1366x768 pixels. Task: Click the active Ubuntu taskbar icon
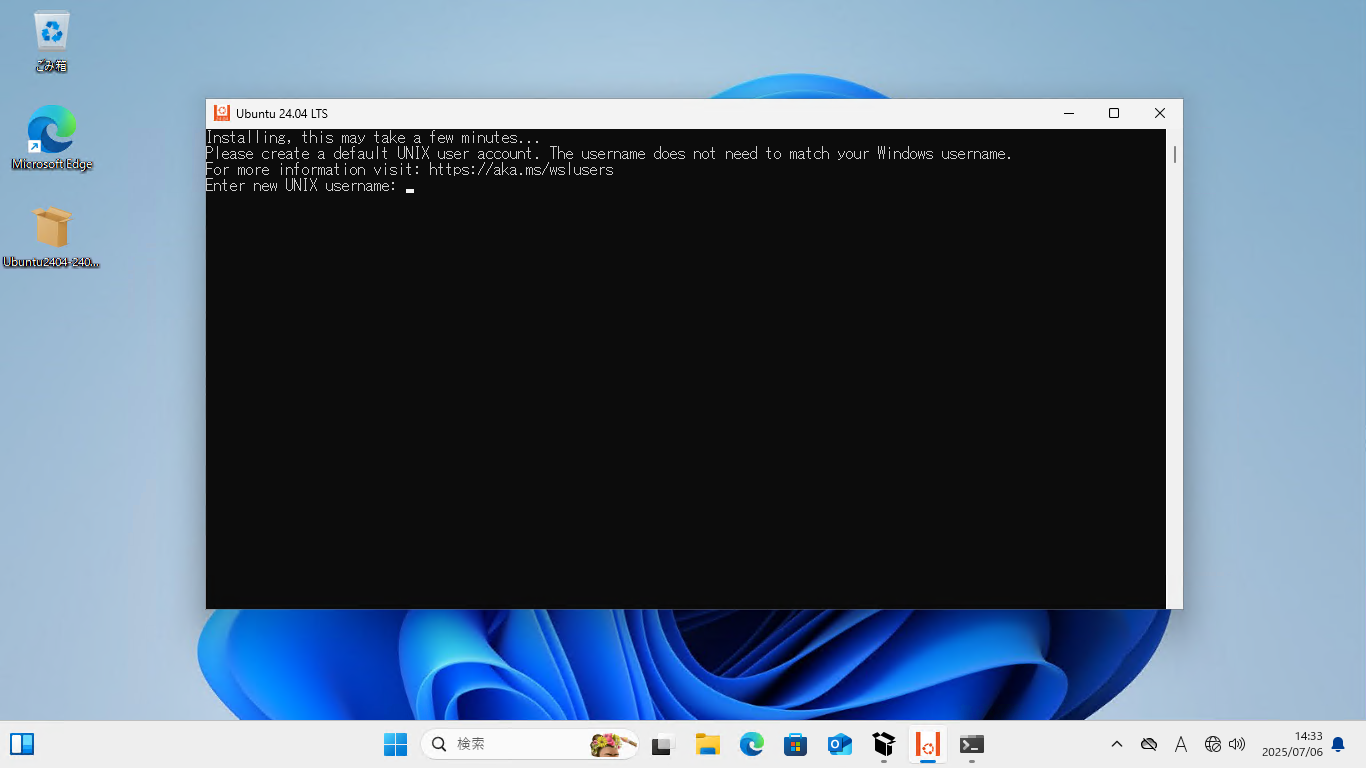coord(928,744)
